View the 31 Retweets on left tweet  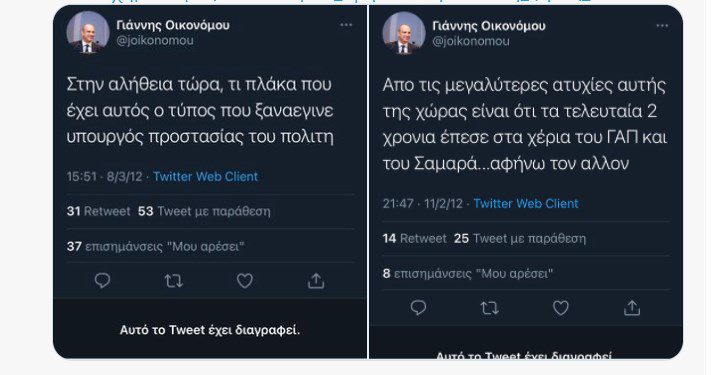click(98, 212)
